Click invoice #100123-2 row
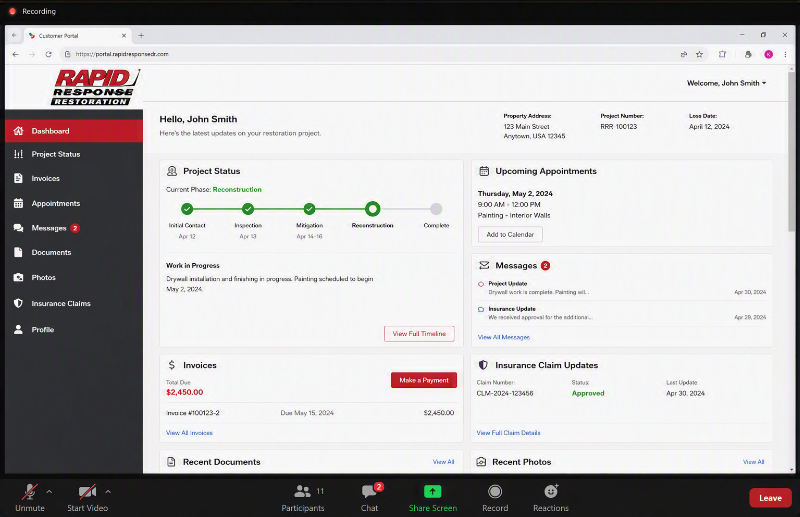Image resolution: width=800 pixels, height=517 pixels. click(x=310, y=413)
